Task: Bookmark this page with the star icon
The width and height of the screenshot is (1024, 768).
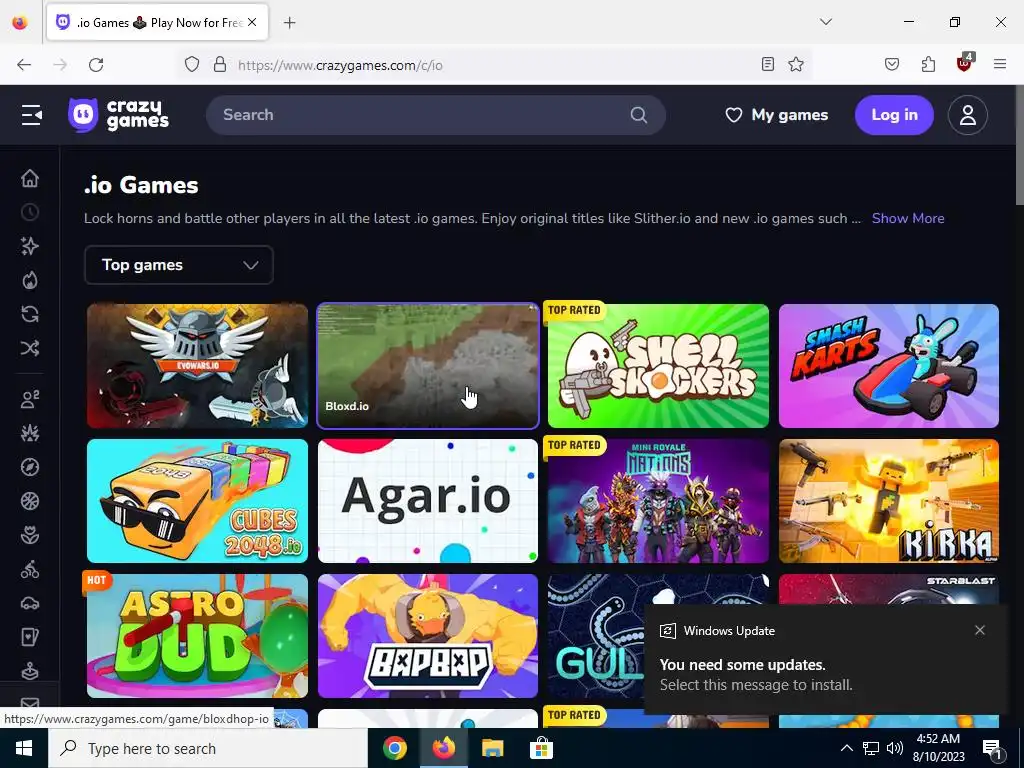Action: coord(795,64)
